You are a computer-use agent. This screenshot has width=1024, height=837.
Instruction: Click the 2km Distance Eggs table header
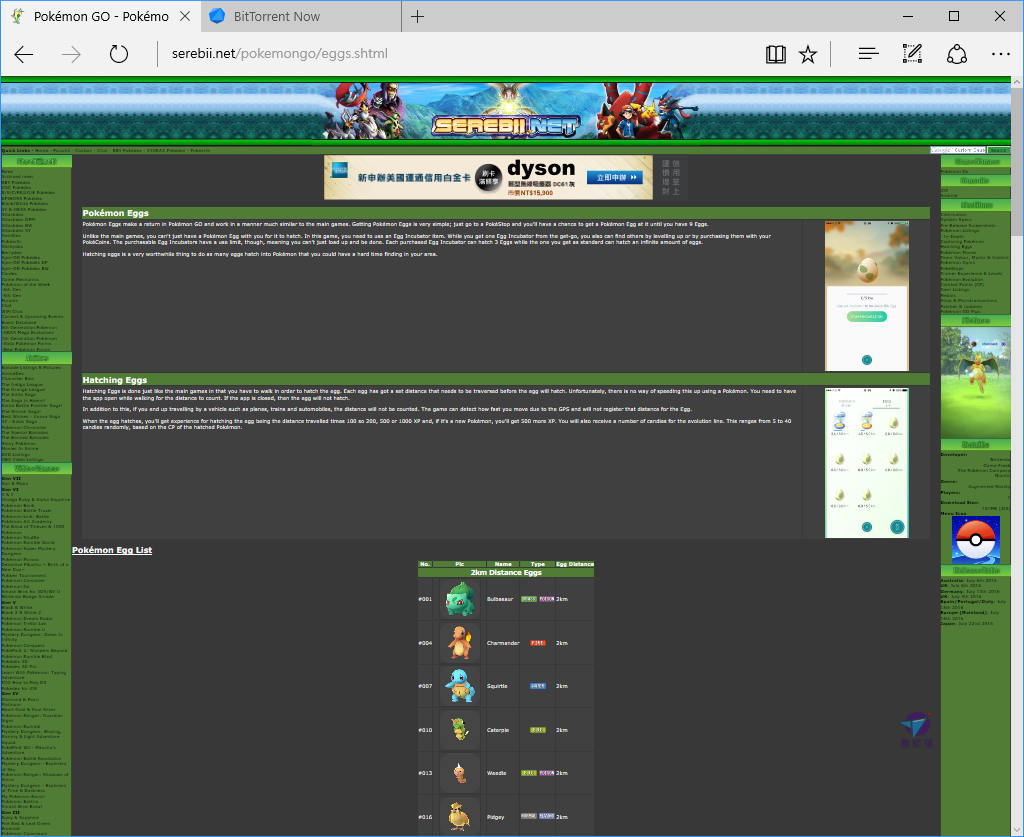click(506, 573)
